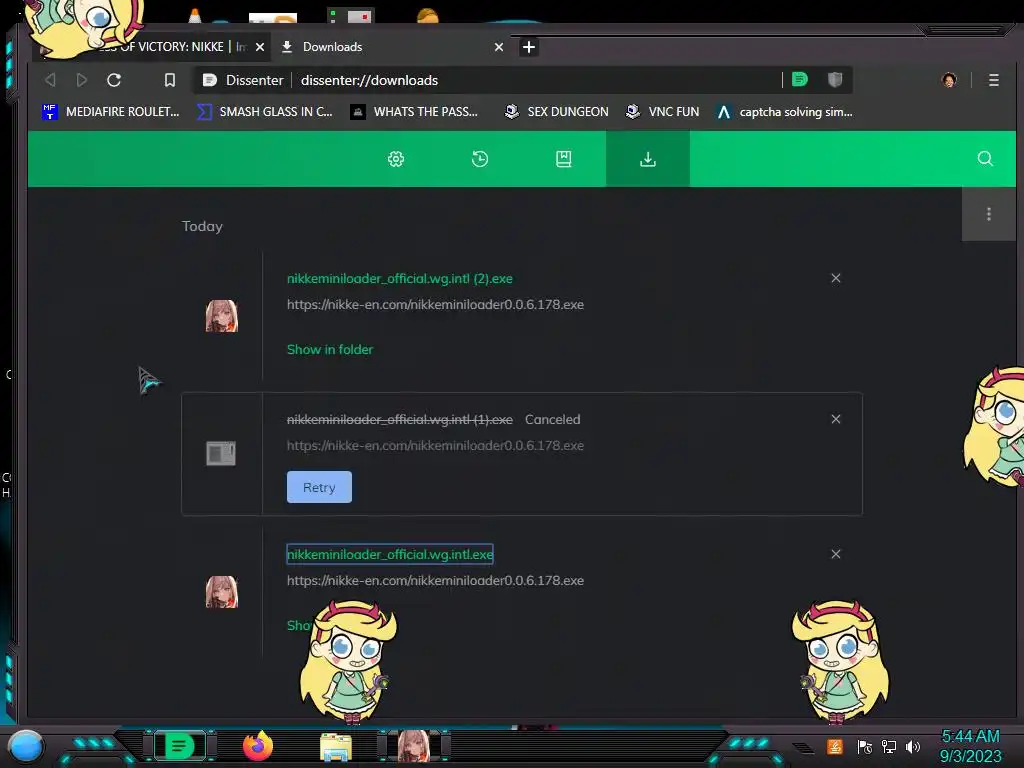Close the Downloads tab
This screenshot has width=1024, height=768.
tap(499, 47)
